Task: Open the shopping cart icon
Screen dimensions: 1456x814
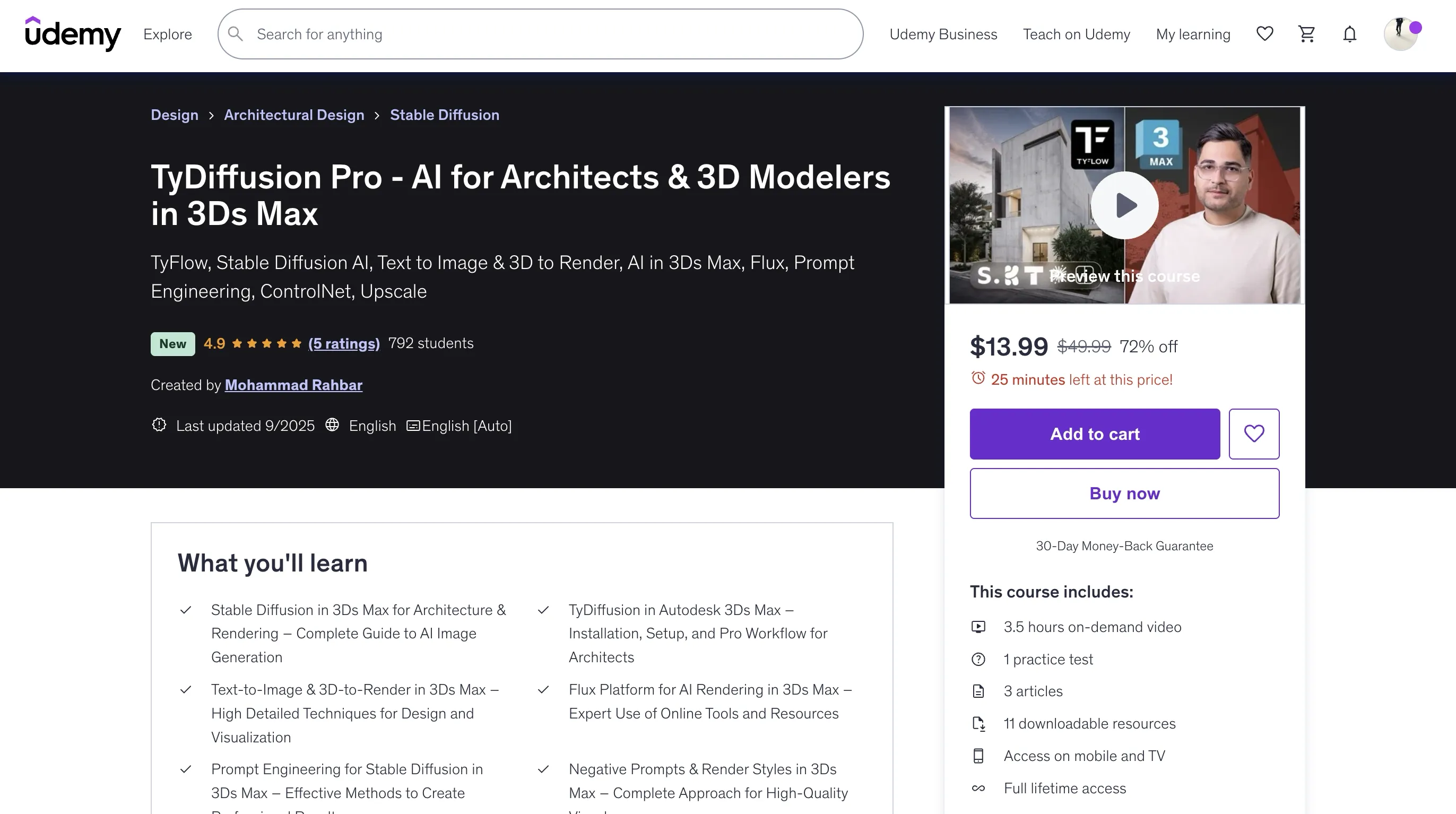Action: (x=1307, y=34)
